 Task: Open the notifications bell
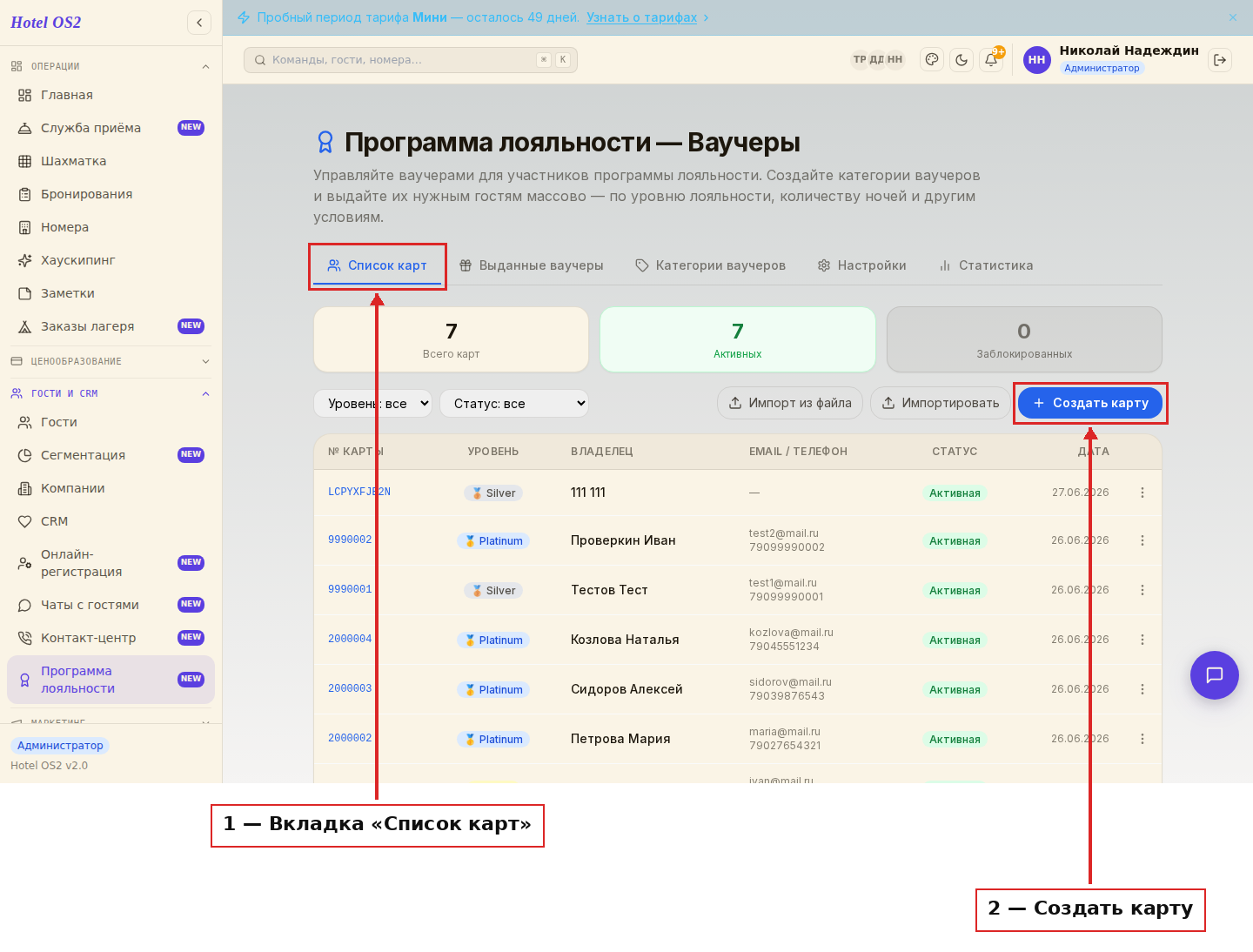[991, 60]
